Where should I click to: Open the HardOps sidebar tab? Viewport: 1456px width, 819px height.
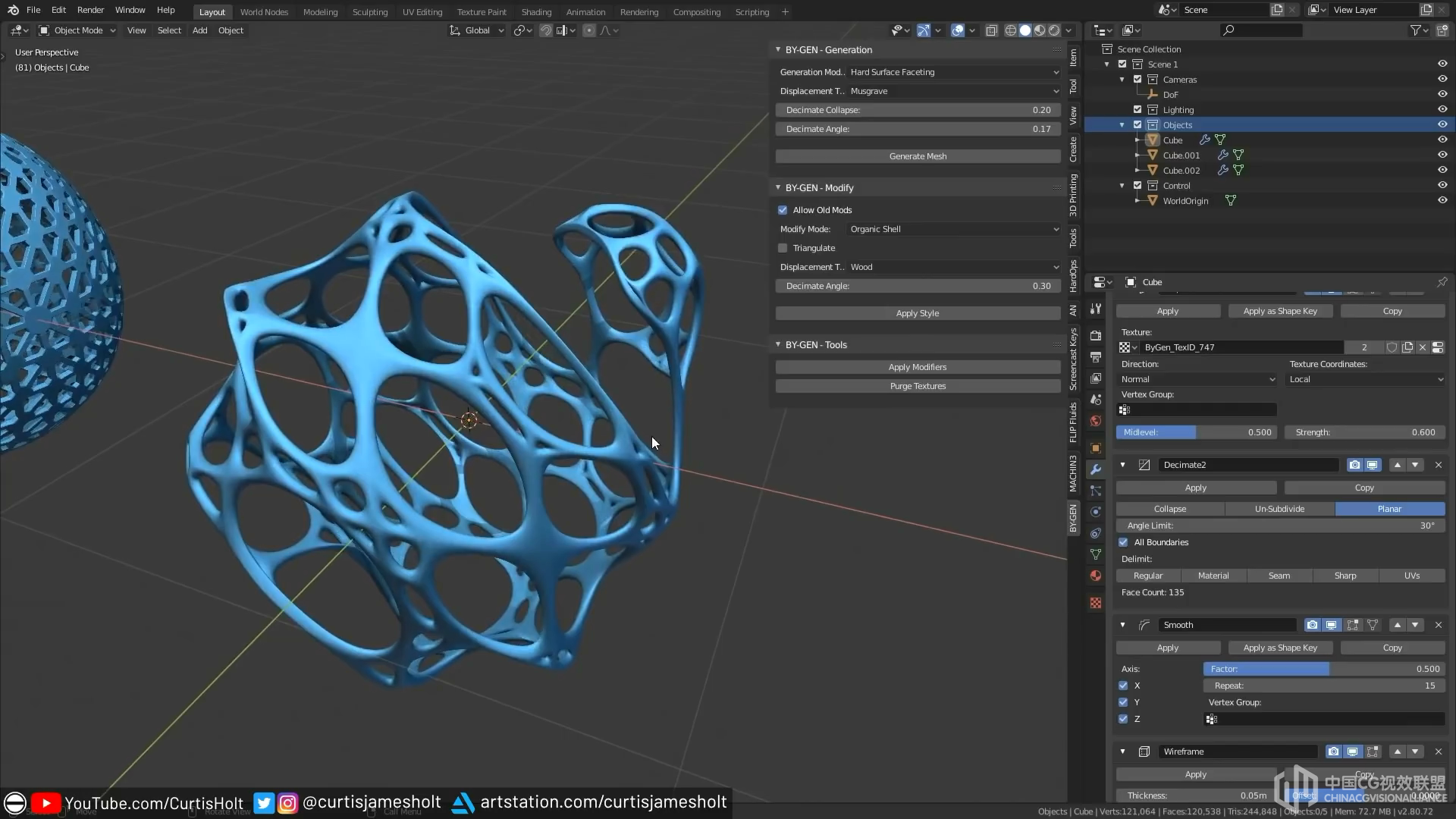(1073, 276)
